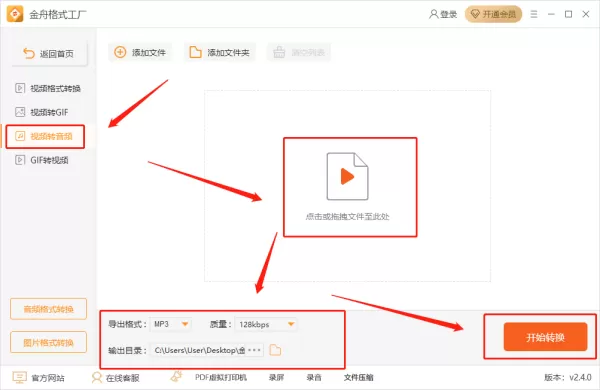
Task: Click the plus icon of 添加文件
Action: (x=120, y=52)
